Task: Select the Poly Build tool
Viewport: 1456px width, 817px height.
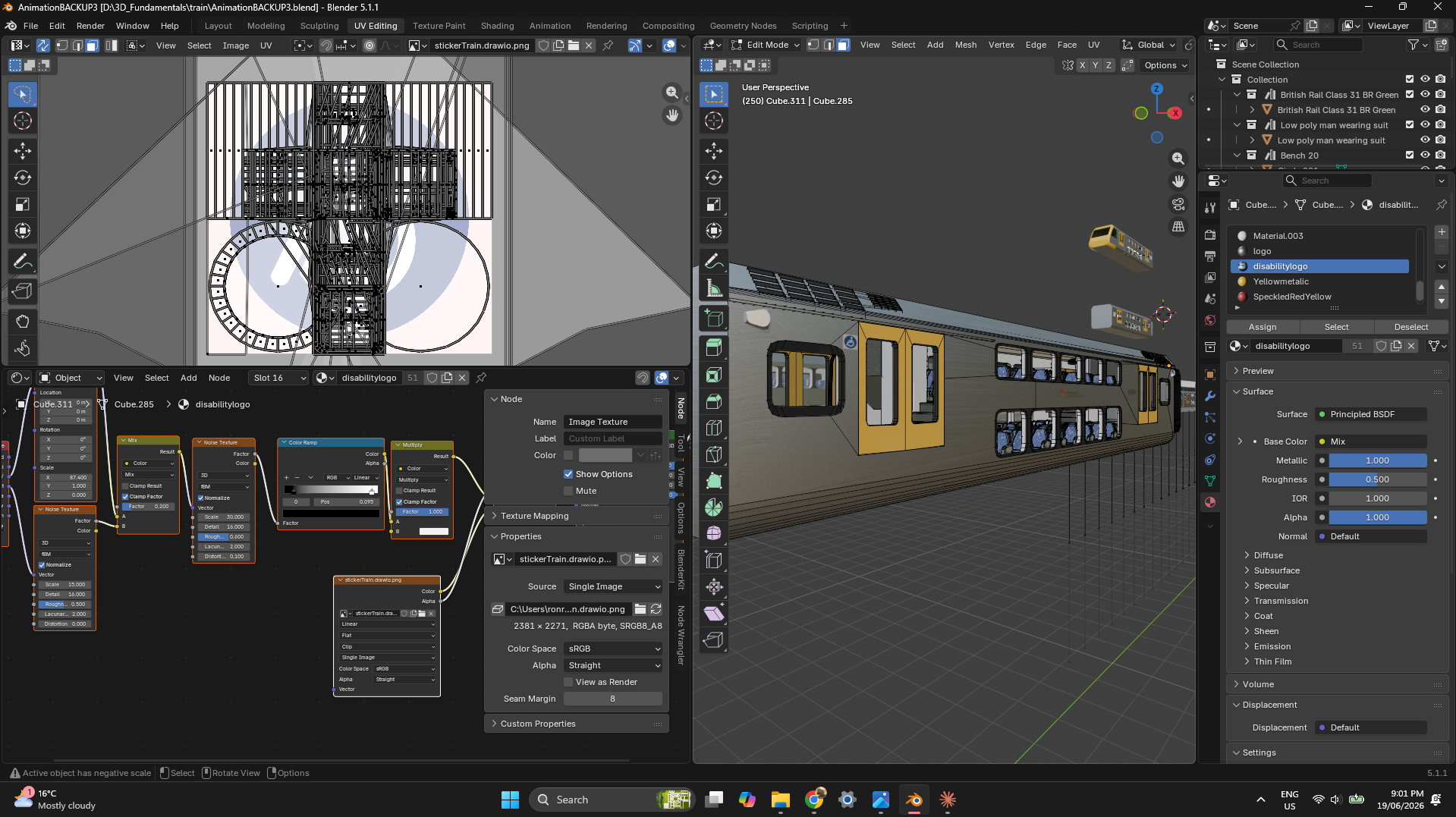Action: pos(714,481)
